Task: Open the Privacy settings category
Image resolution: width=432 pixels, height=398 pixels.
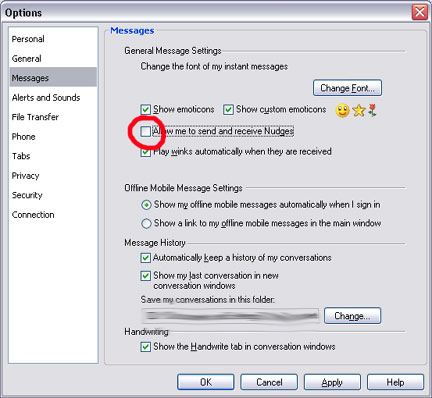Action: (25, 176)
